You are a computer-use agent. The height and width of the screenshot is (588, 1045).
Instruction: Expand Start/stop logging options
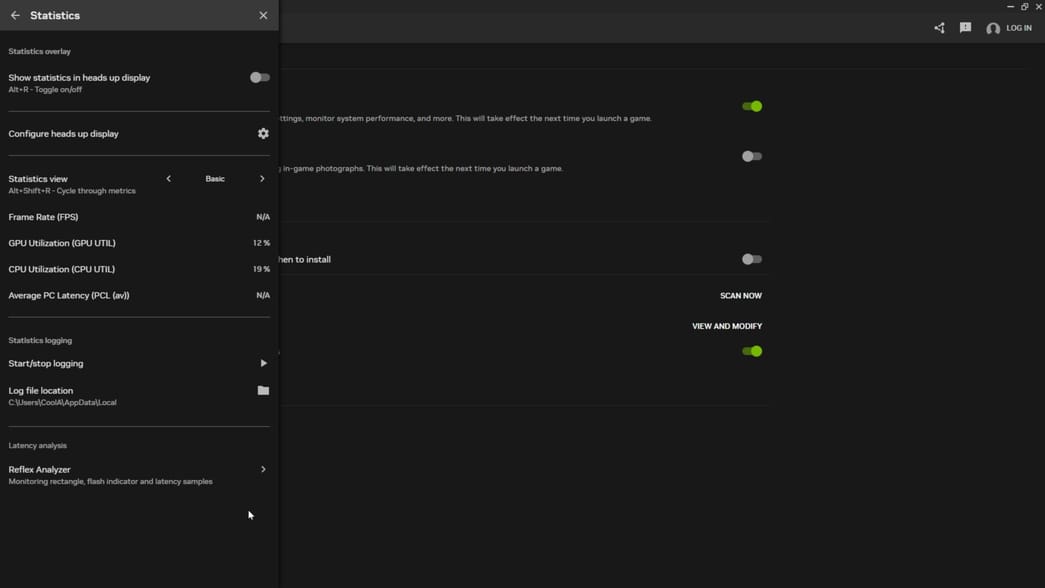tap(263, 363)
